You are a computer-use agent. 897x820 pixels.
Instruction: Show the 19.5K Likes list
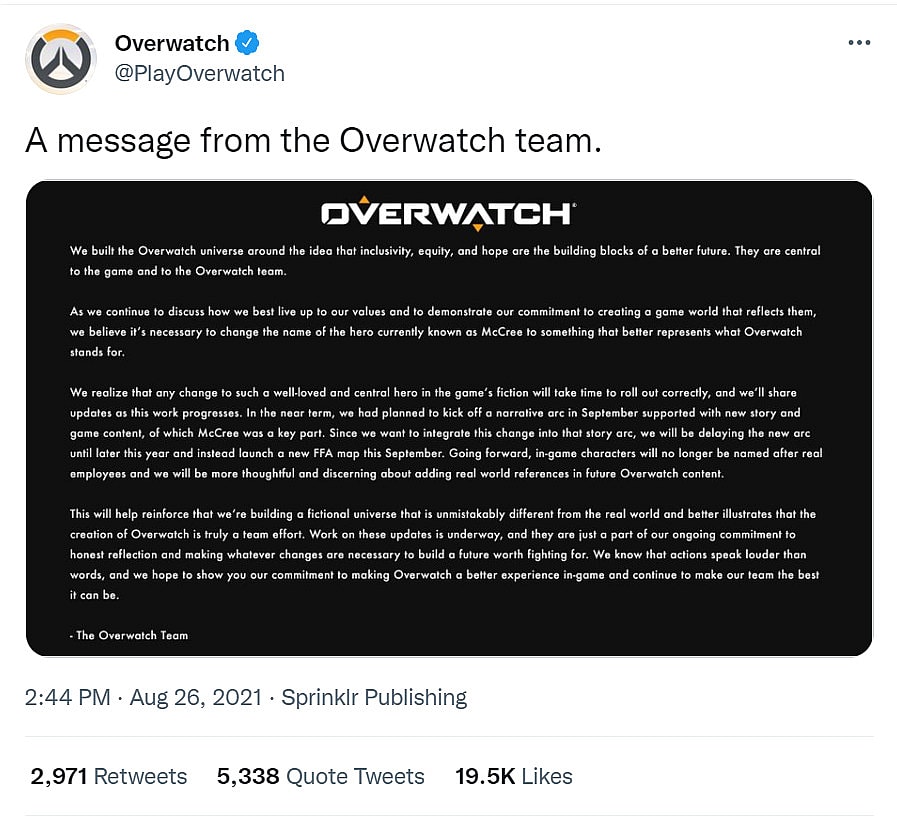coord(513,776)
